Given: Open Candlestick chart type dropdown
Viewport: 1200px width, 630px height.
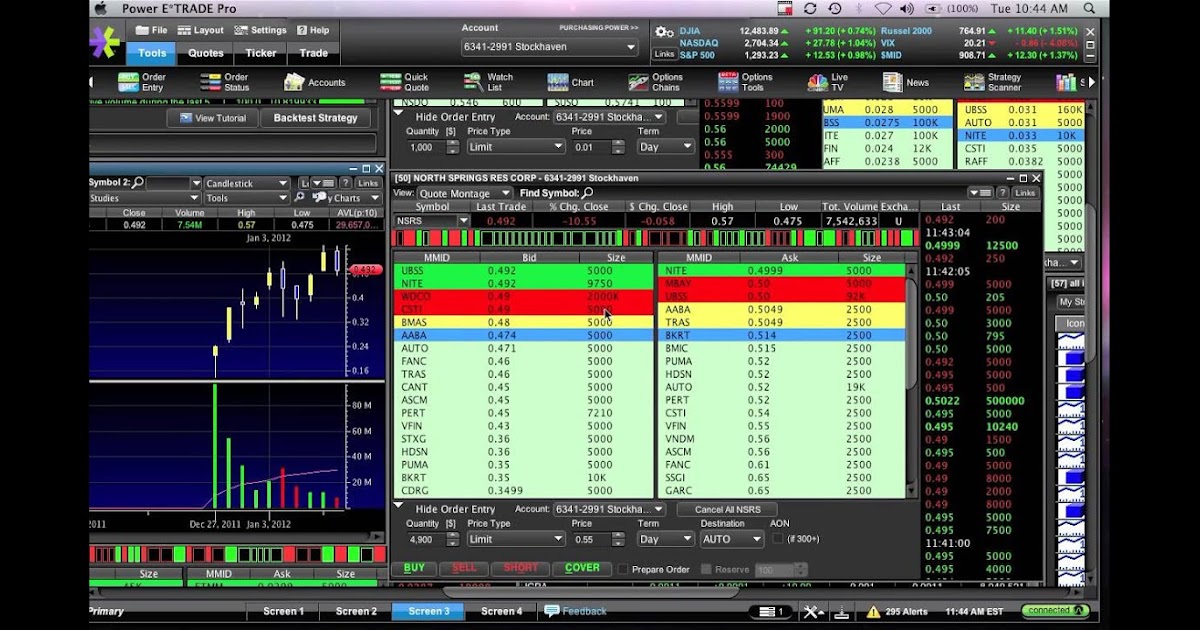Looking at the screenshot, I should pos(246,183).
